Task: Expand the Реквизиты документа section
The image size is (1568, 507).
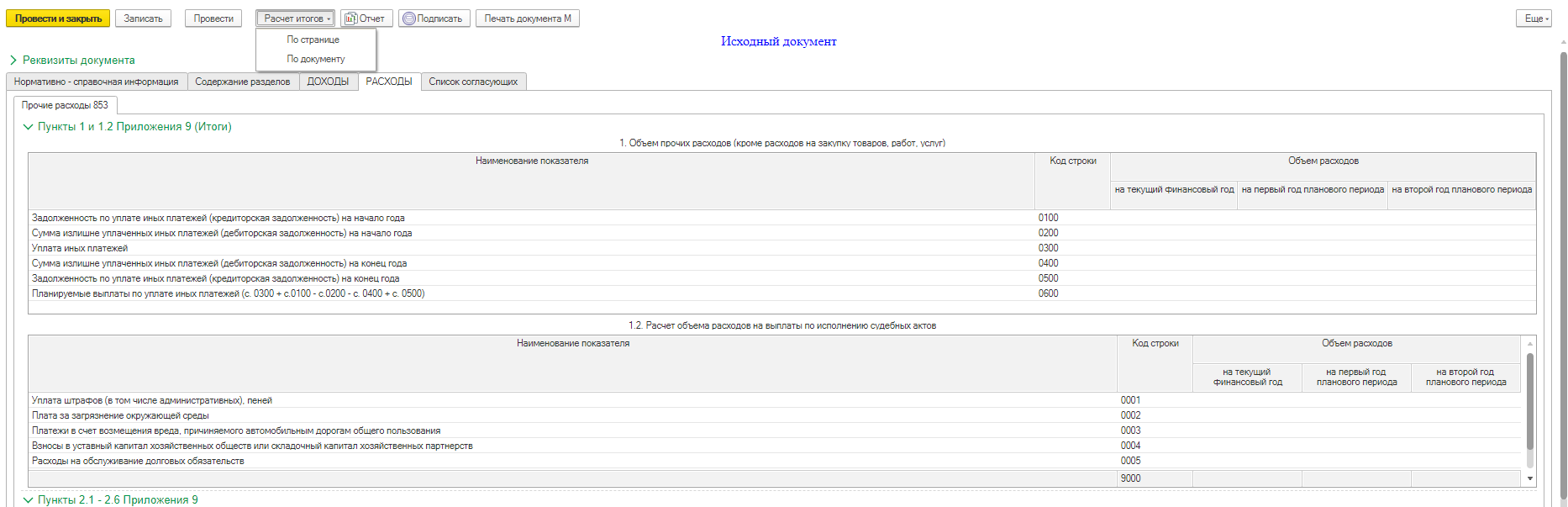Action: tap(13, 61)
